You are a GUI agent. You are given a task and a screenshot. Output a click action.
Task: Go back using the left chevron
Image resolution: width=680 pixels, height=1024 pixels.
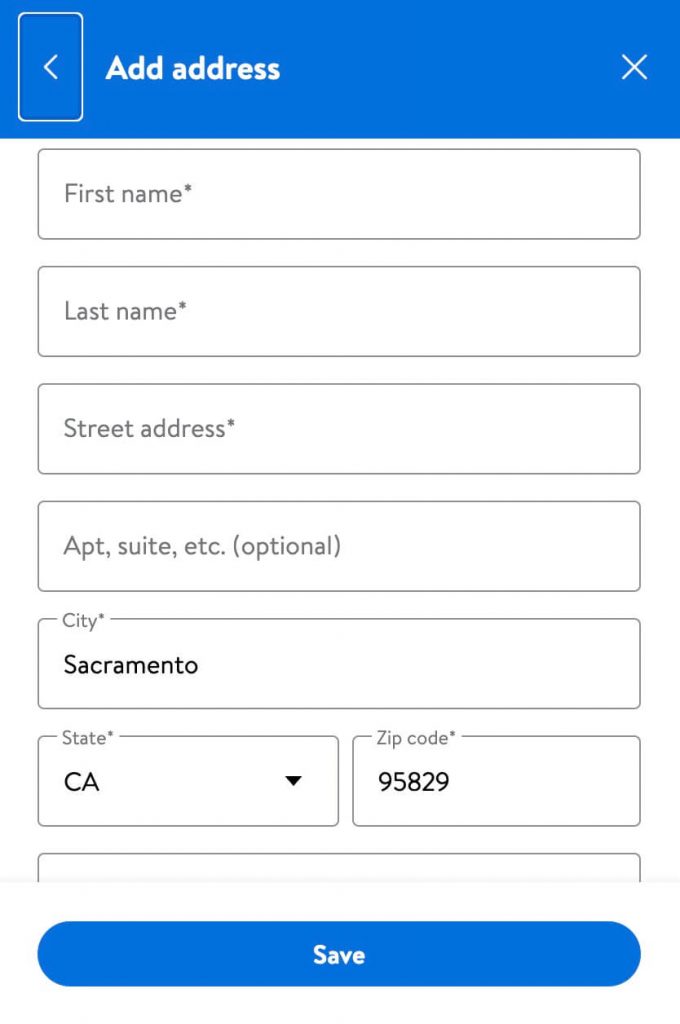point(50,67)
